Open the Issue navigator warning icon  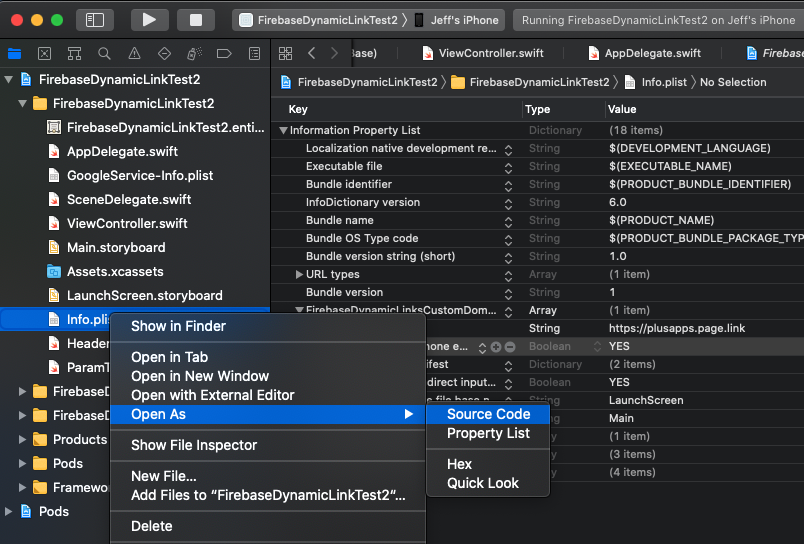(x=134, y=53)
